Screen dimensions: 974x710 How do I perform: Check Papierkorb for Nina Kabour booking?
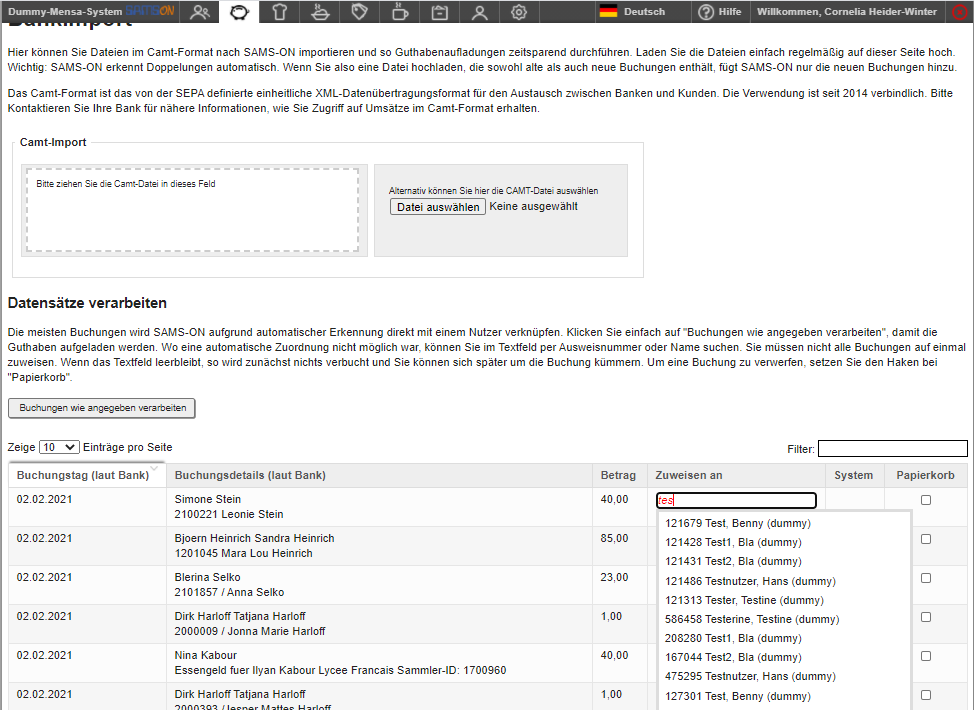pyautogui.click(x=926, y=657)
